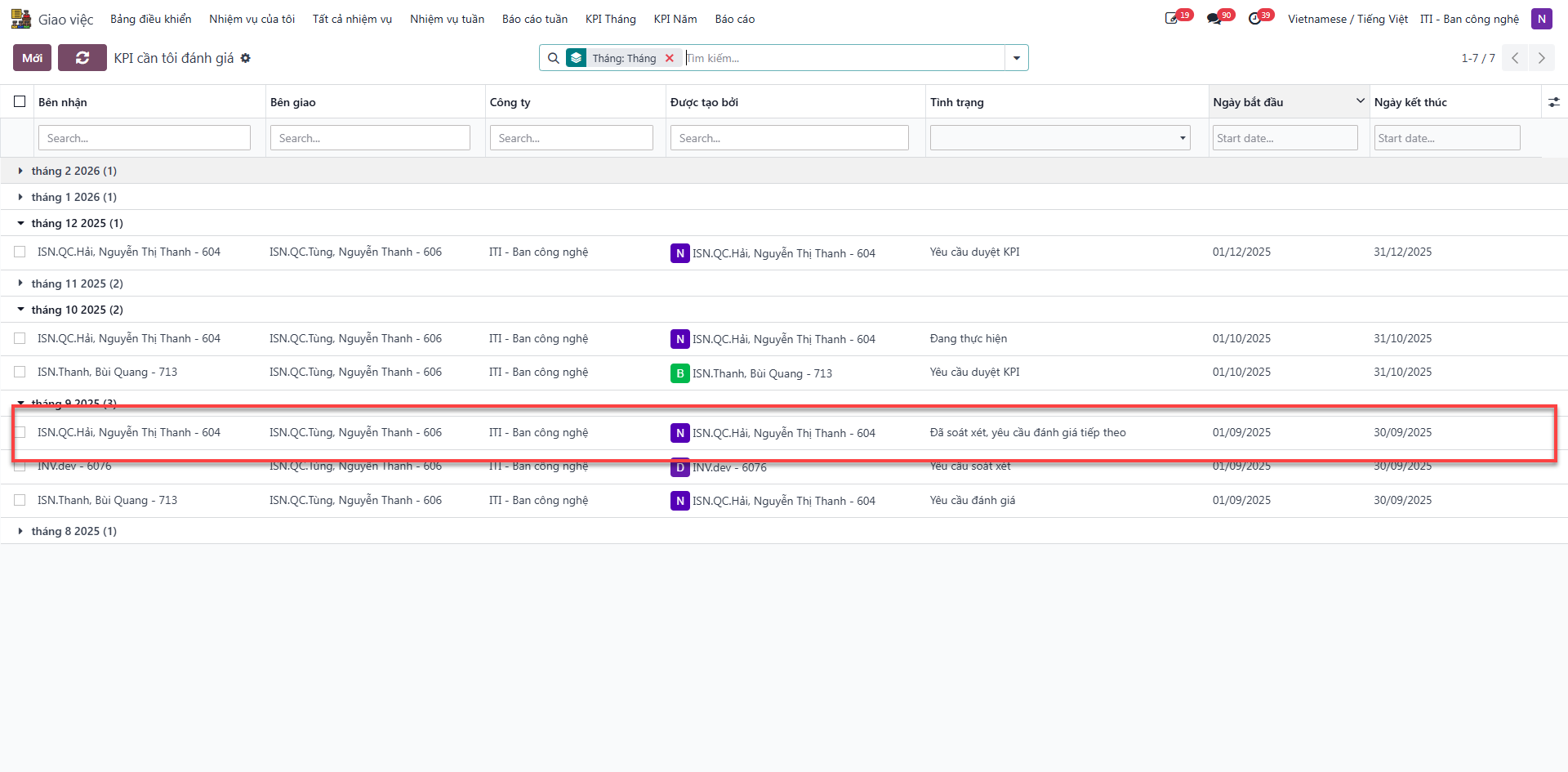Toggle the select-all header checkbox
This screenshot has height=772, width=1568.
(20, 101)
